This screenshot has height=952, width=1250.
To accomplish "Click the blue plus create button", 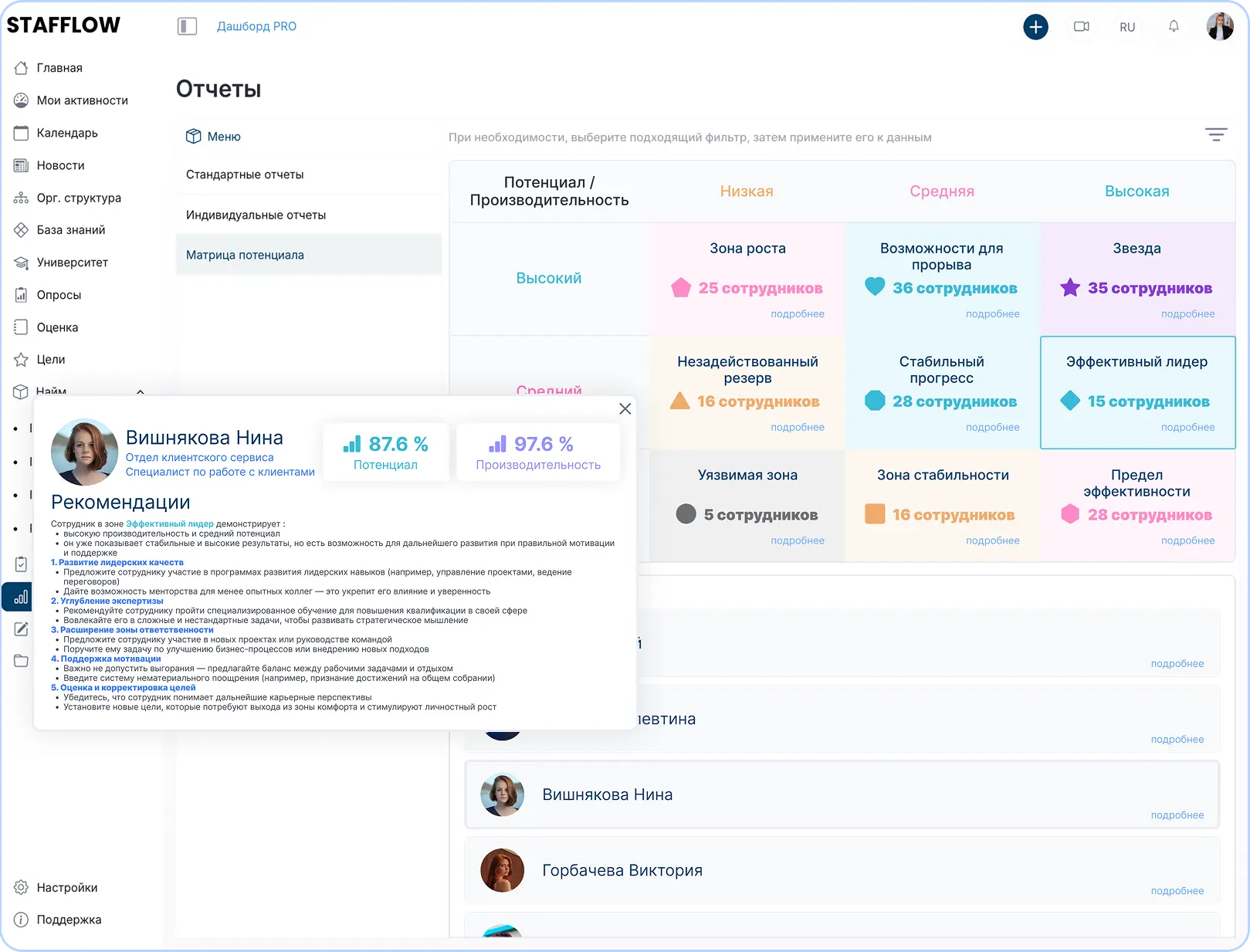I will click(1035, 27).
